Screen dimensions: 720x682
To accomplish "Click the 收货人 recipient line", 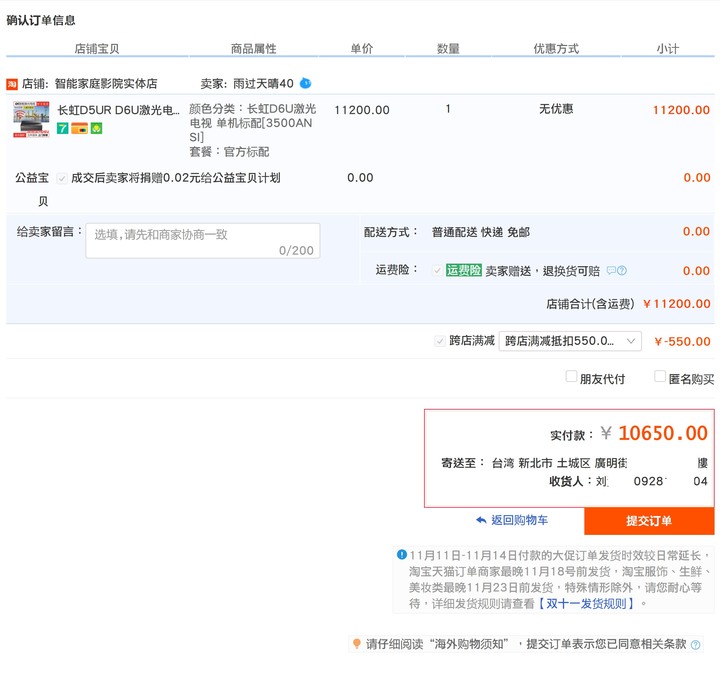I will tap(628, 481).
